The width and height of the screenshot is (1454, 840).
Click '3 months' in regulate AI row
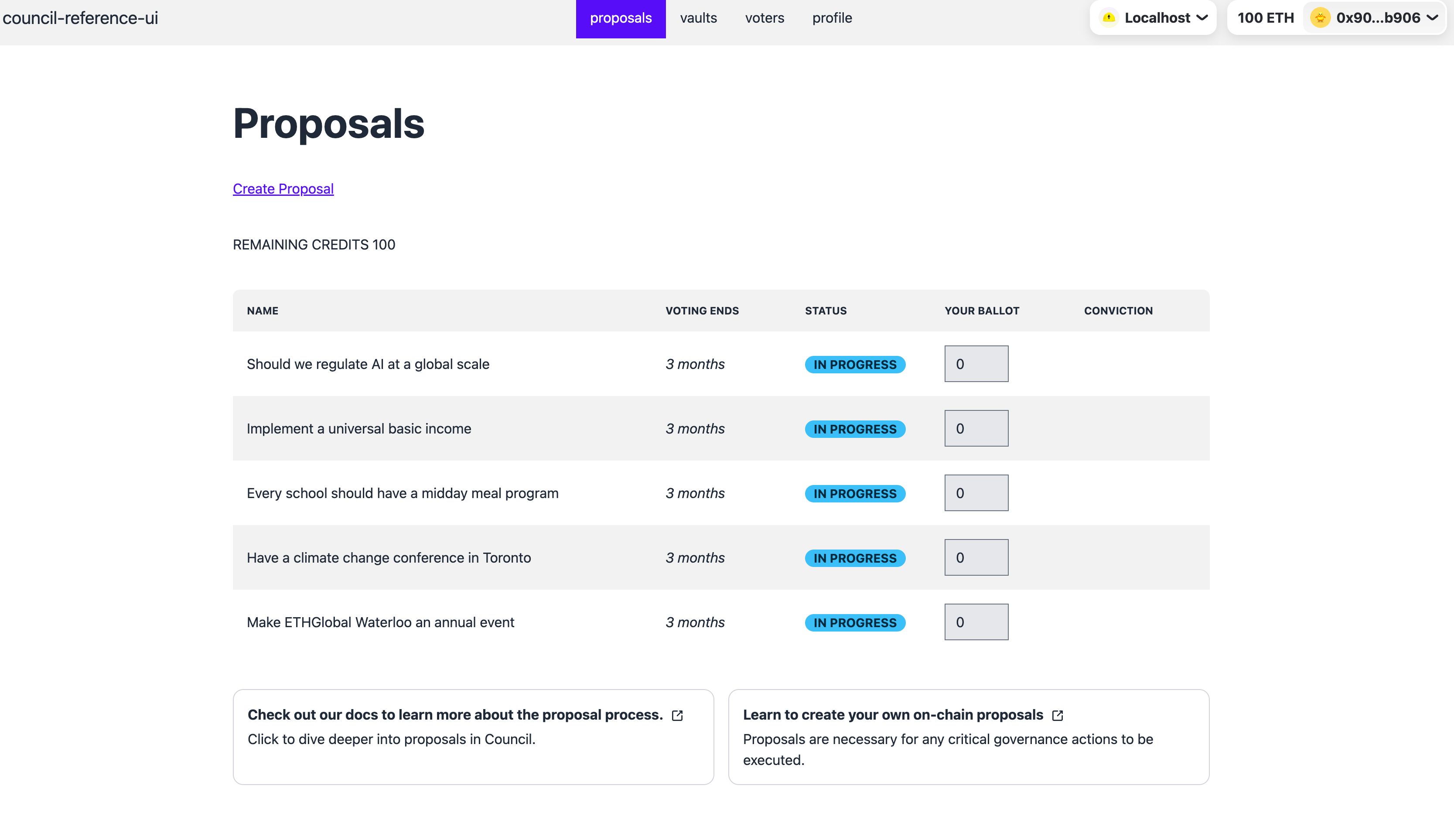point(695,364)
